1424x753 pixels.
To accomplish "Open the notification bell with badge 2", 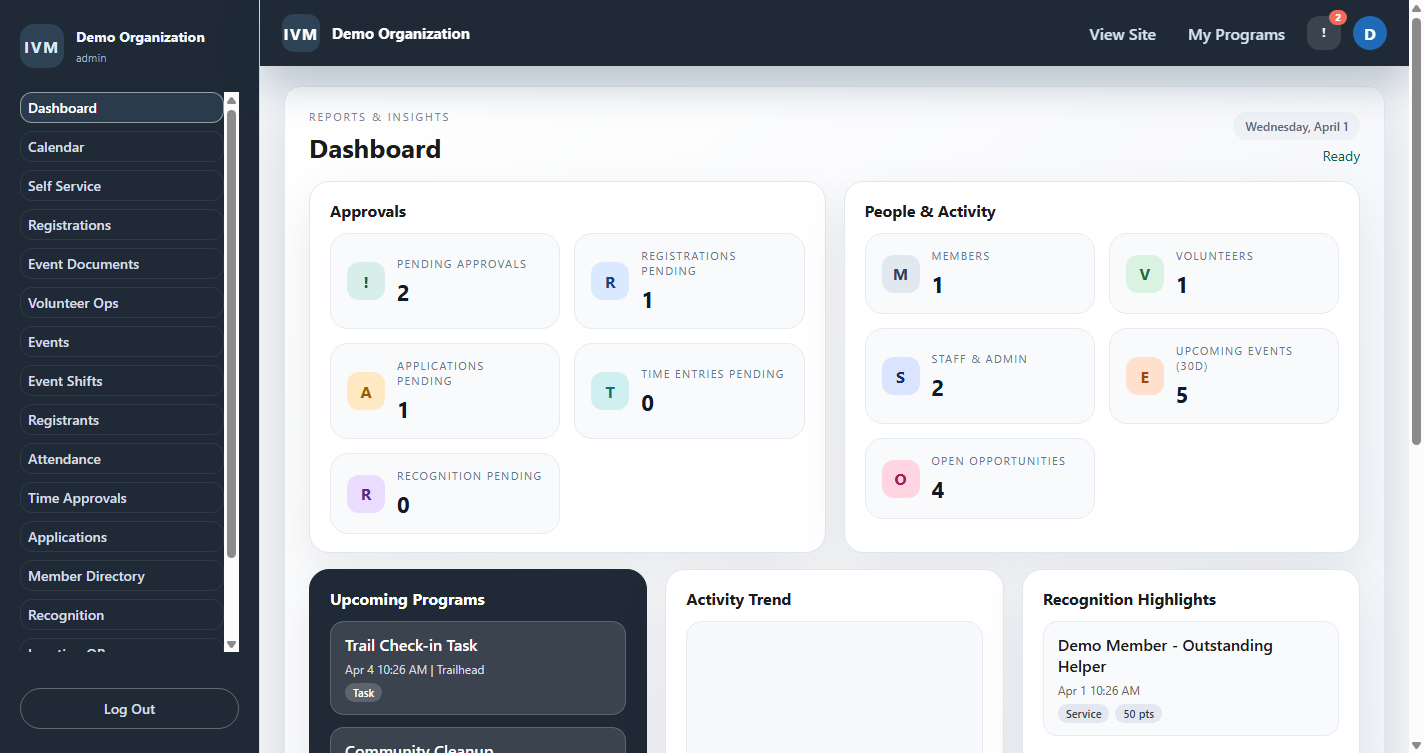I will (x=1323, y=33).
